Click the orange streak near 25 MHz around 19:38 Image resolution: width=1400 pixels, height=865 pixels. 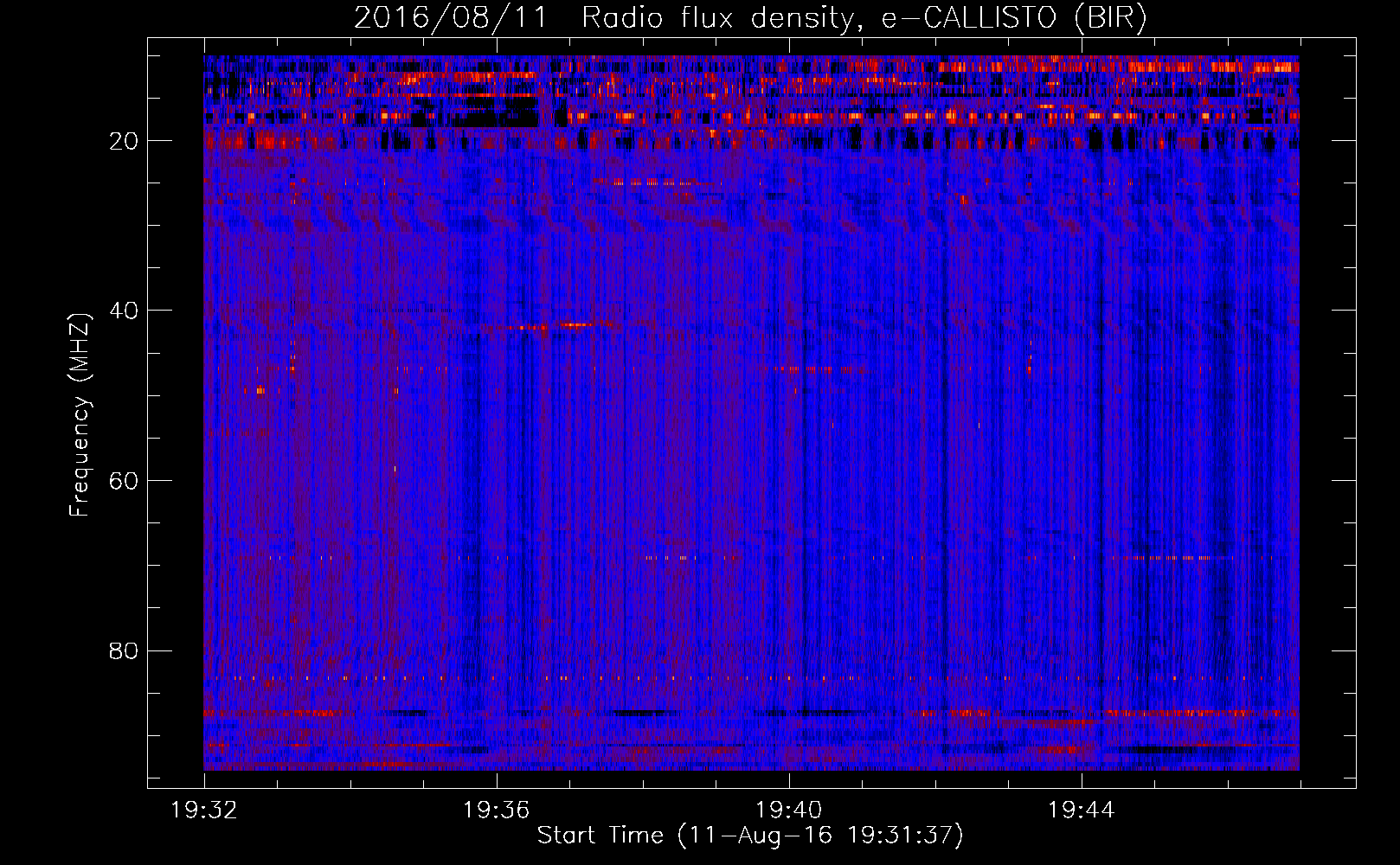pos(645,183)
